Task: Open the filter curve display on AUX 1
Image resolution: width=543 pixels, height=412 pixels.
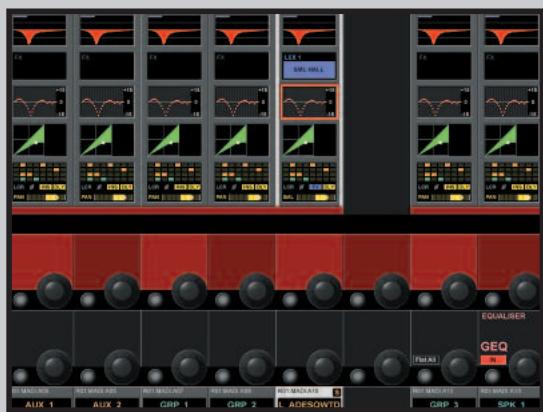Action: coord(39,31)
